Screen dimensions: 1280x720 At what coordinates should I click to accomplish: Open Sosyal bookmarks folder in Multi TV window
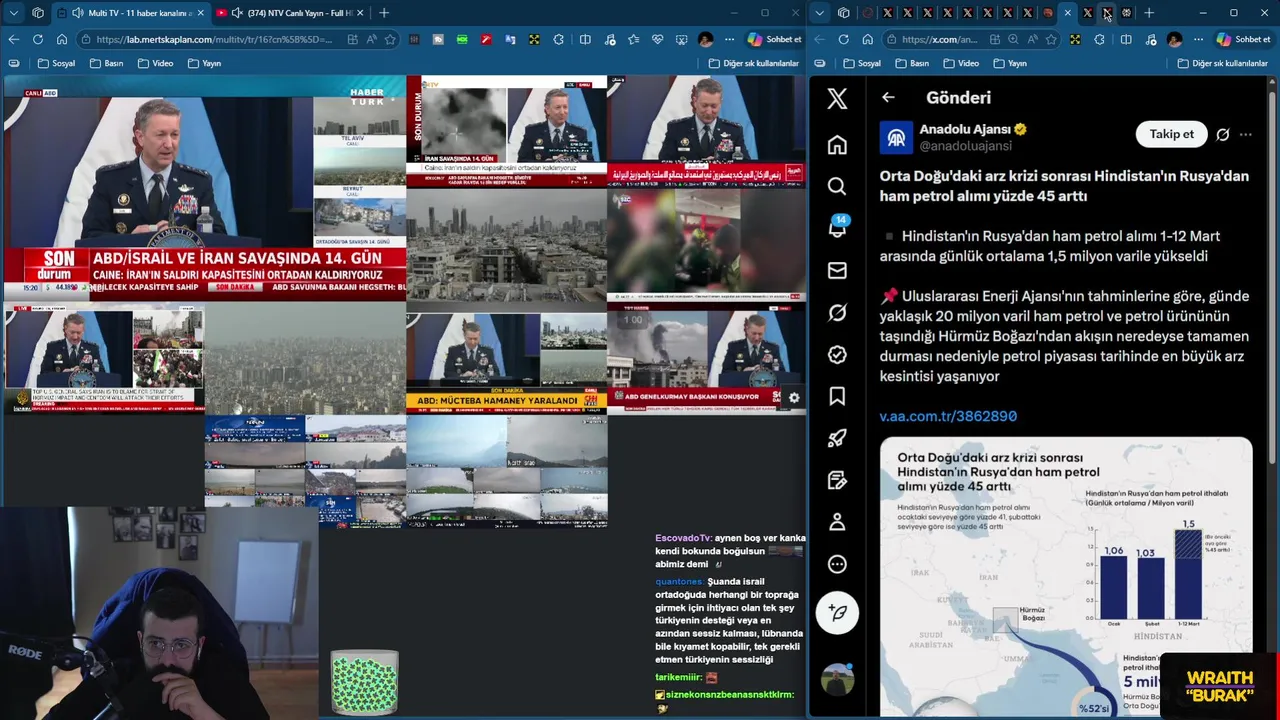(x=57, y=63)
